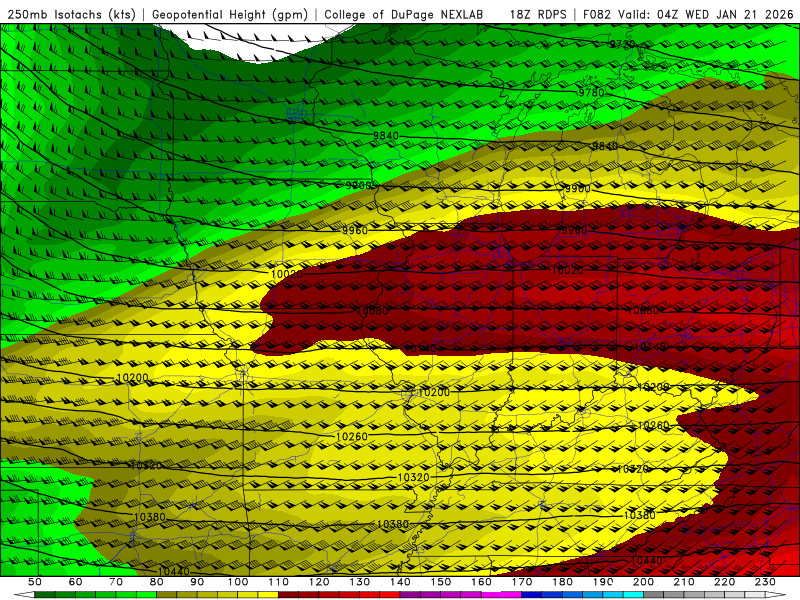This screenshot has height=600, width=800.
Task: Click the 140 value on color scale
Action: click(x=400, y=581)
